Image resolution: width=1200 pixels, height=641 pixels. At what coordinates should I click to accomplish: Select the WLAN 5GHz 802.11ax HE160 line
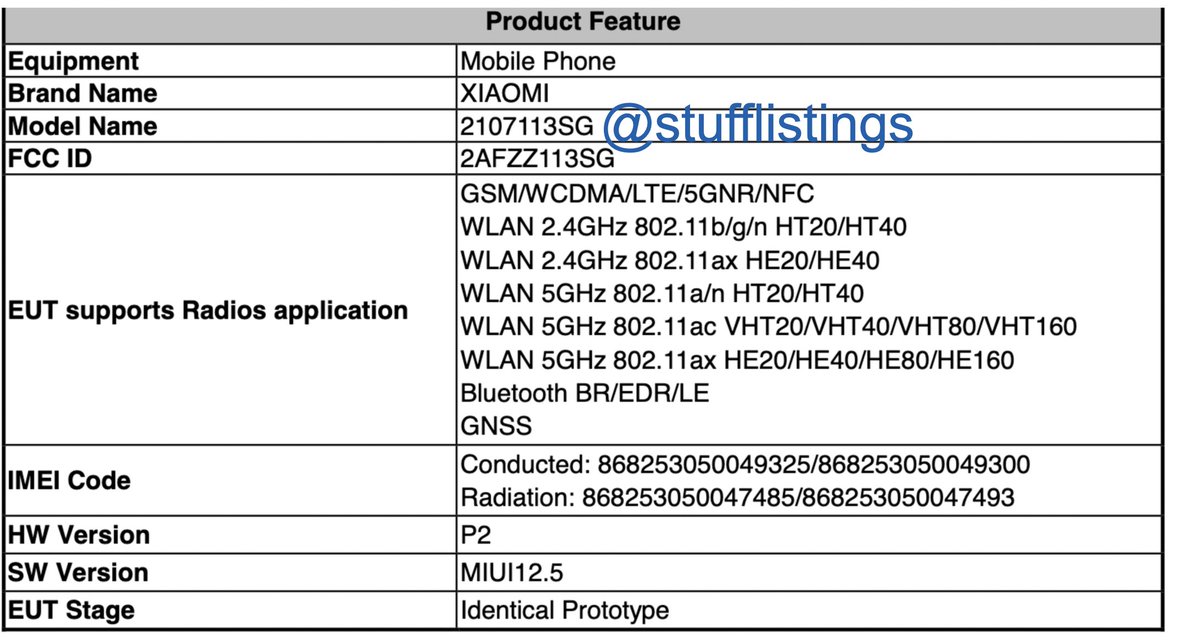click(x=737, y=360)
